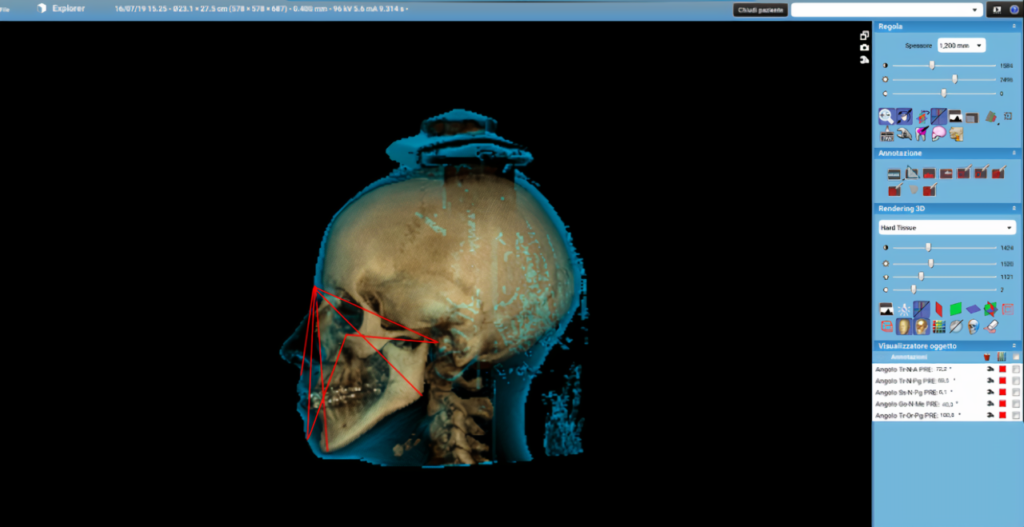This screenshot has height=527, width=1024.
Task: Click the Regola slider showing value 0
Action: [x=944, y=93]
